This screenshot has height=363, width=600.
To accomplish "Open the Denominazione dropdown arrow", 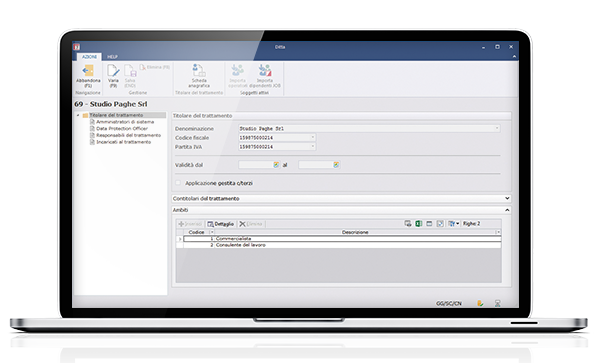I will coord(497,128).
